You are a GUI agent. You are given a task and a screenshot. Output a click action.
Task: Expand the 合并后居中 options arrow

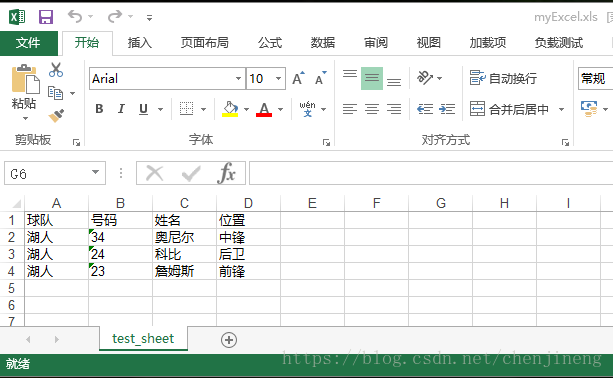tap(561, 109)
